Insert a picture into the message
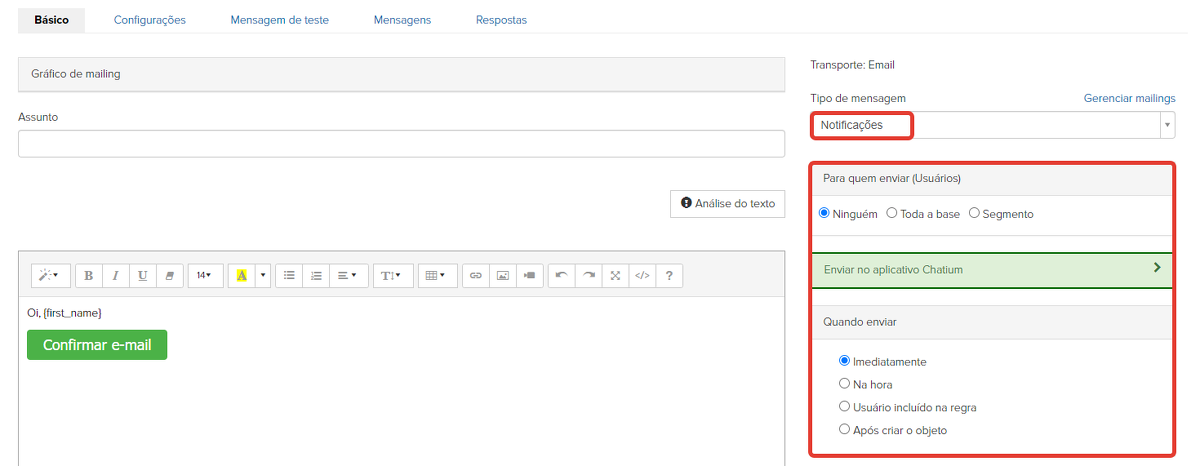The width and height of the screenshot is (1200, 466). (503, 275)
